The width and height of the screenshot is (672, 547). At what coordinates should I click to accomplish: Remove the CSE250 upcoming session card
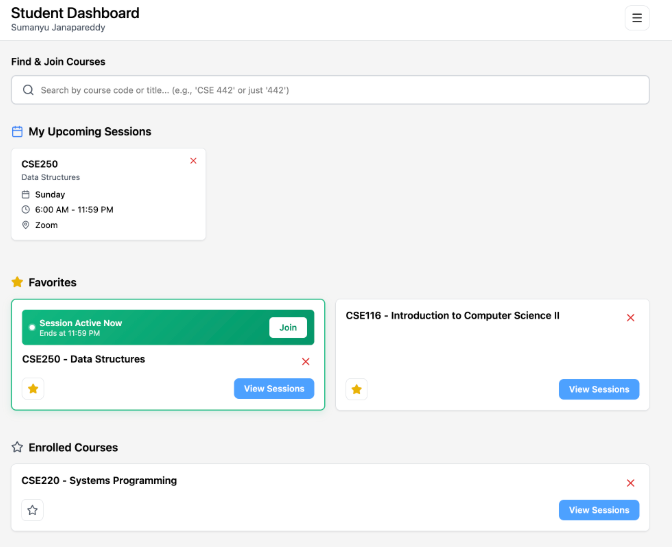(193, 161)
